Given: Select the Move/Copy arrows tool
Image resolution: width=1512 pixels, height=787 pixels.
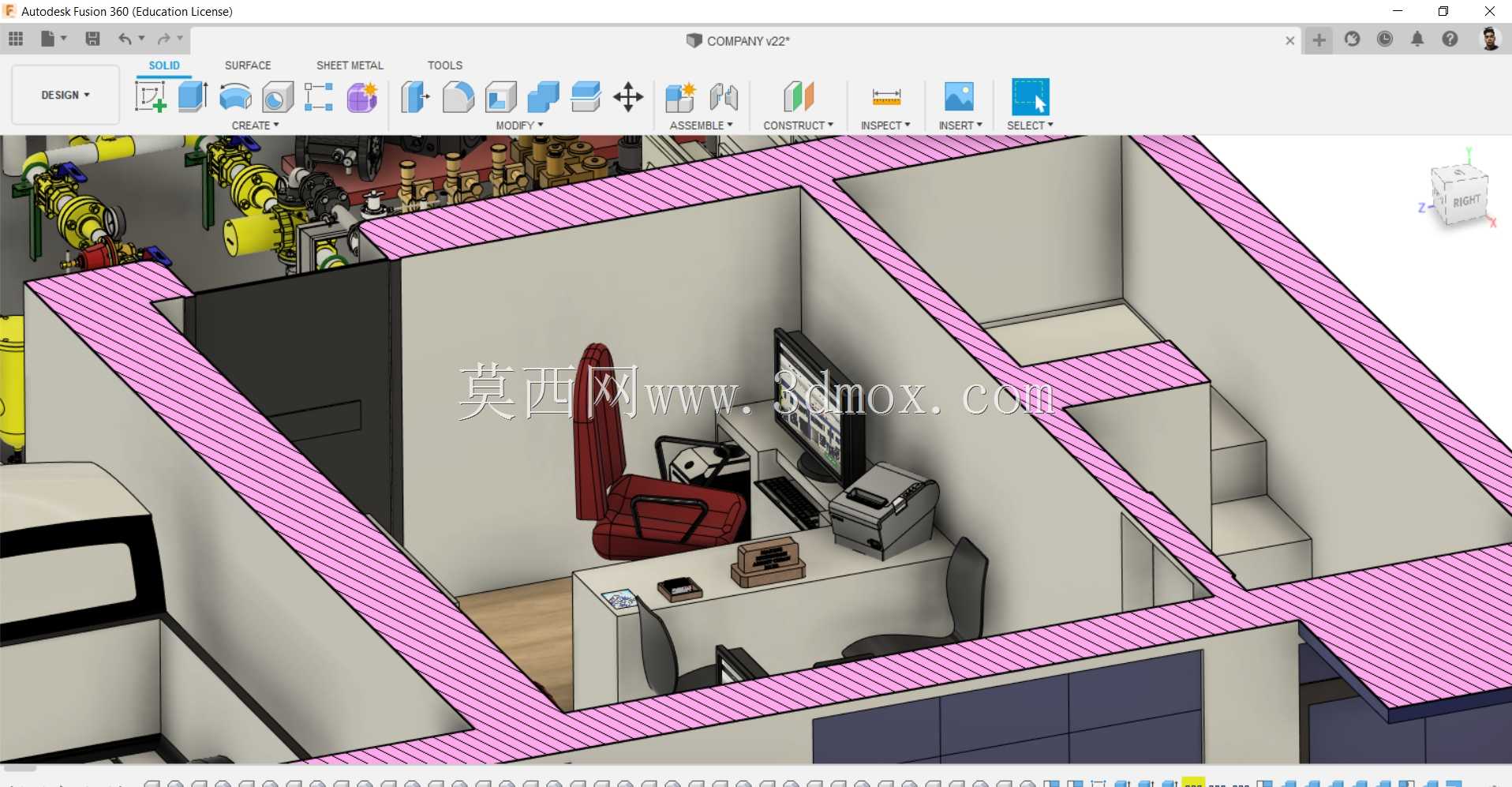Looking at the screenshot, I should 628,97.
